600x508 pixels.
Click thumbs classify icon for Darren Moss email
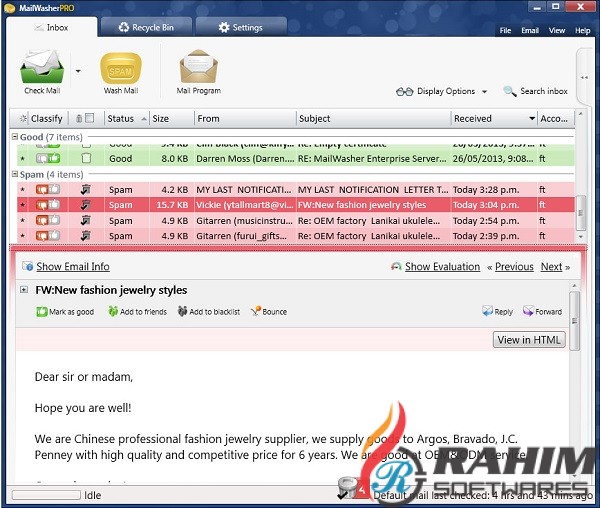pyautogui.click(x=48, y=158)
